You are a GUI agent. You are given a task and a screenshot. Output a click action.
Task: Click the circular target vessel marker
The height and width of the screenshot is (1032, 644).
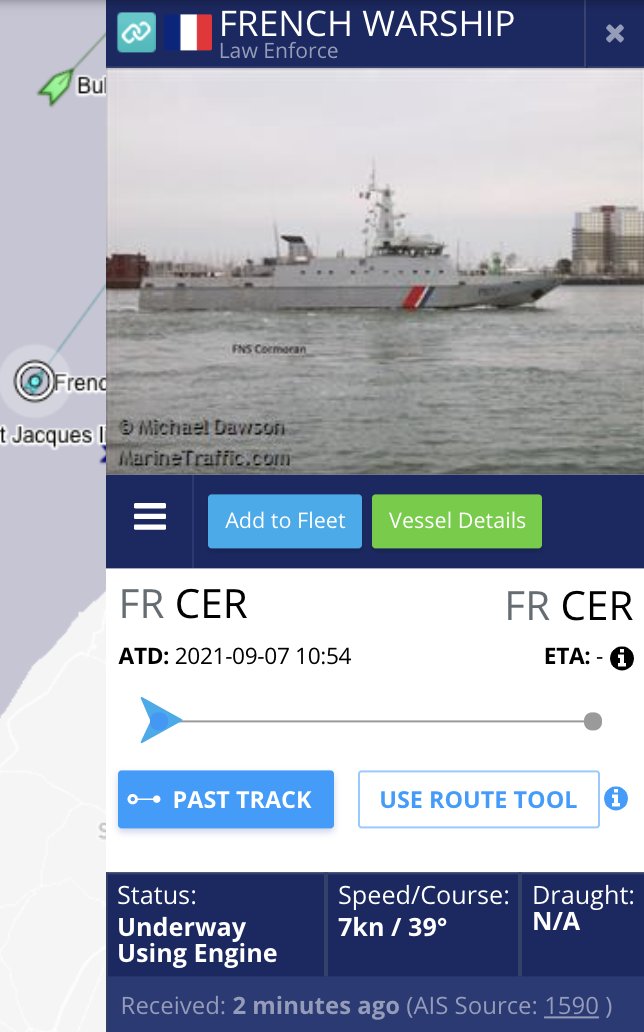(x=34, y=380)
